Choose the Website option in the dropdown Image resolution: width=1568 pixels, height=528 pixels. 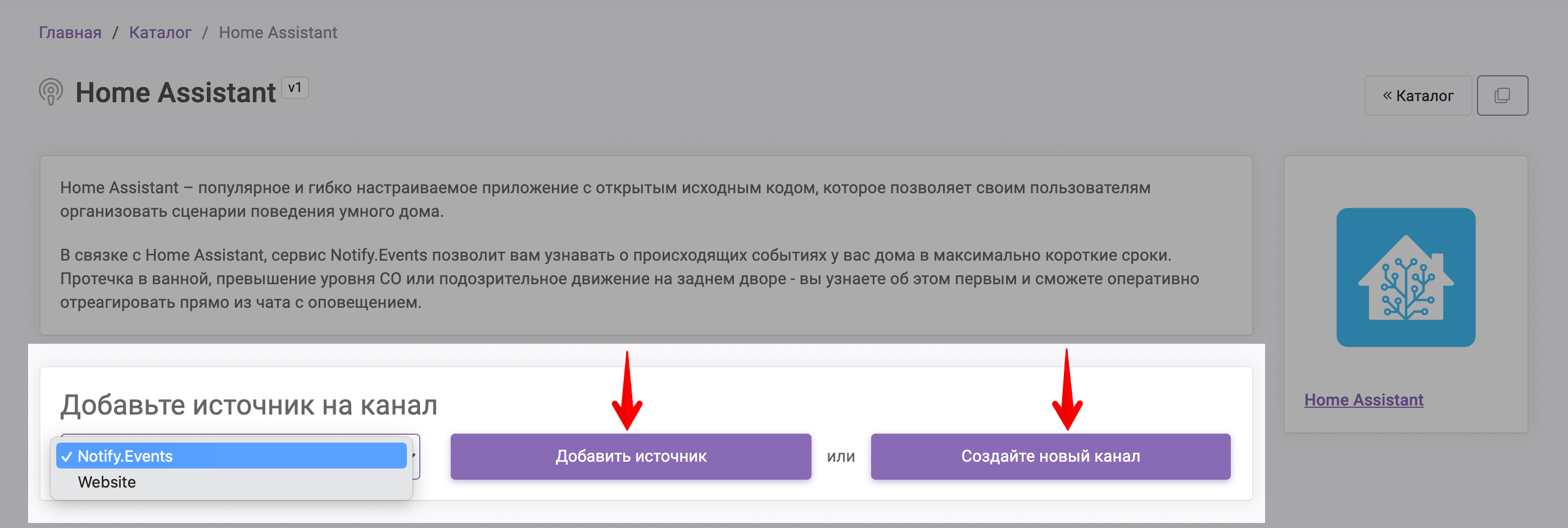coord(232,482)
